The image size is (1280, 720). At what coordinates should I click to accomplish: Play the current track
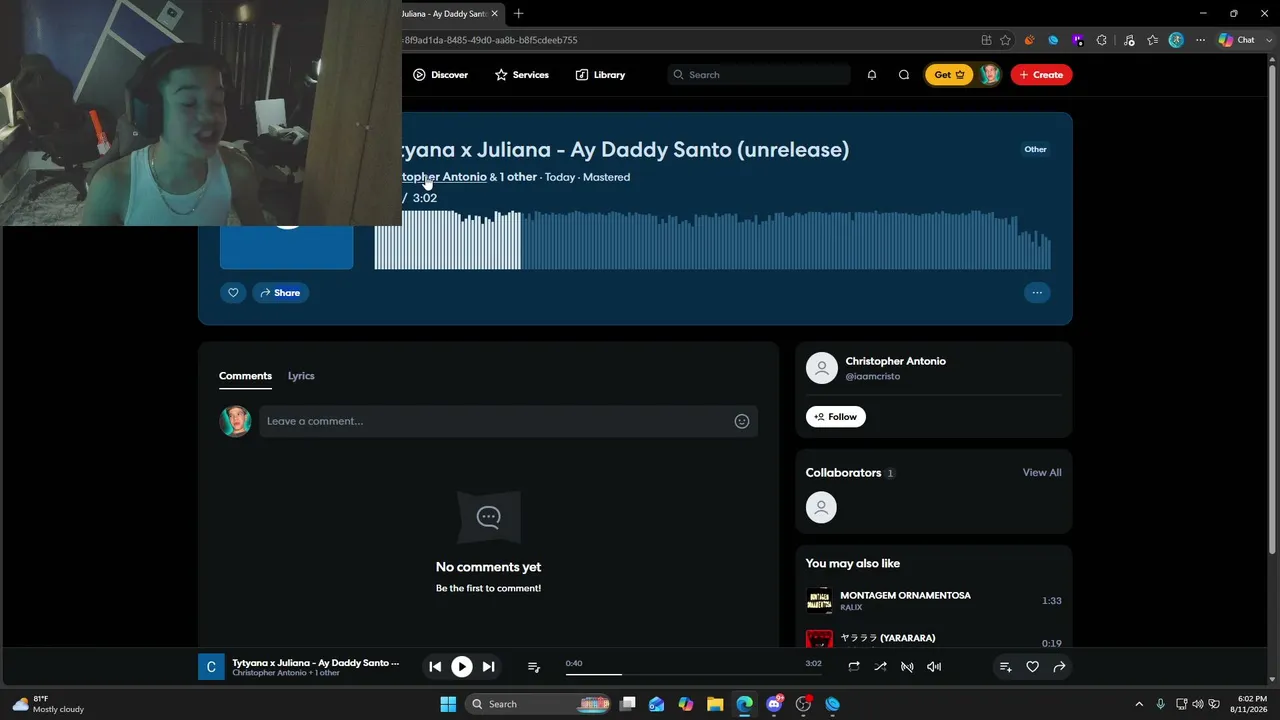pyautogui.click(x=462, y=667)
